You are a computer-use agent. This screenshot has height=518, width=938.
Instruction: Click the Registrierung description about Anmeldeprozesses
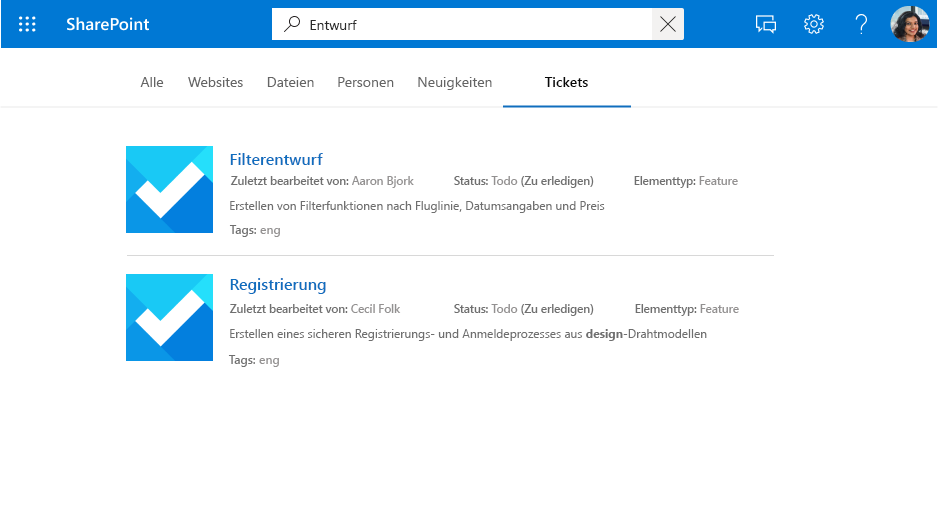(468, 334)
